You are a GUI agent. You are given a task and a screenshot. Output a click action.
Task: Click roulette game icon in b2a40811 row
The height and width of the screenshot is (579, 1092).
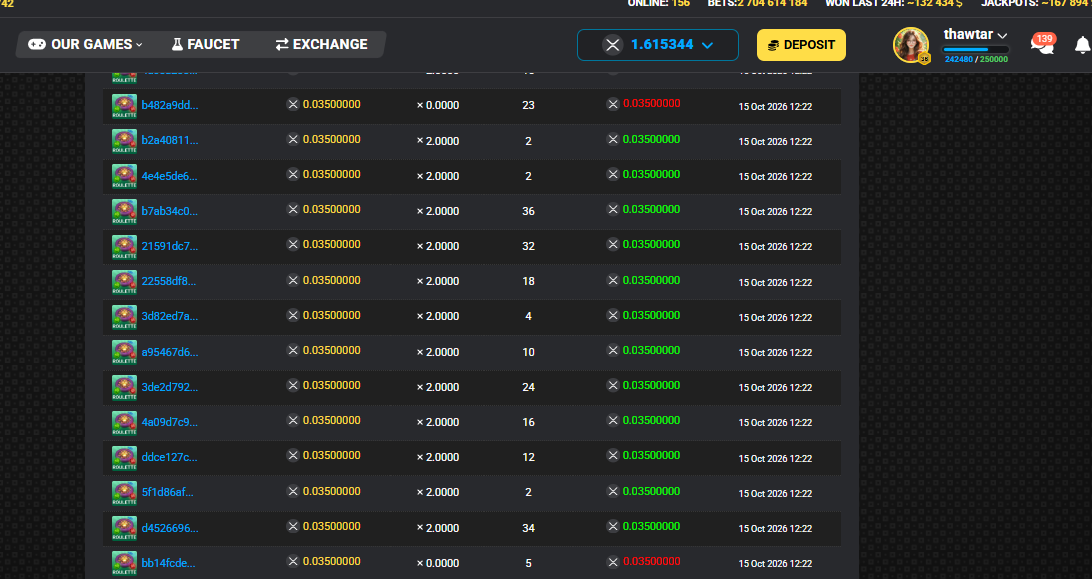point(125,141)
